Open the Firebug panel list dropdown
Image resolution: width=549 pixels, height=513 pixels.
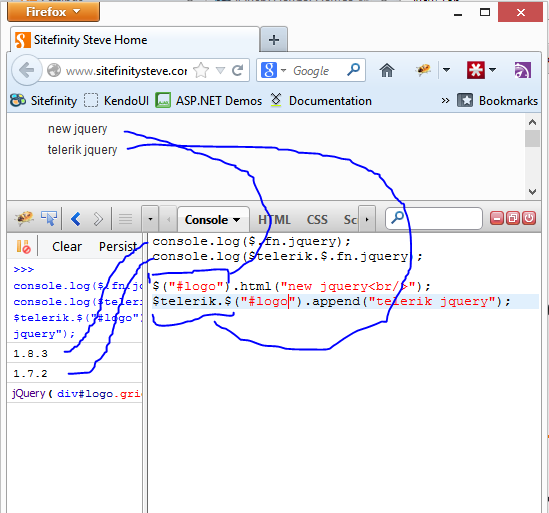(150, 219)
